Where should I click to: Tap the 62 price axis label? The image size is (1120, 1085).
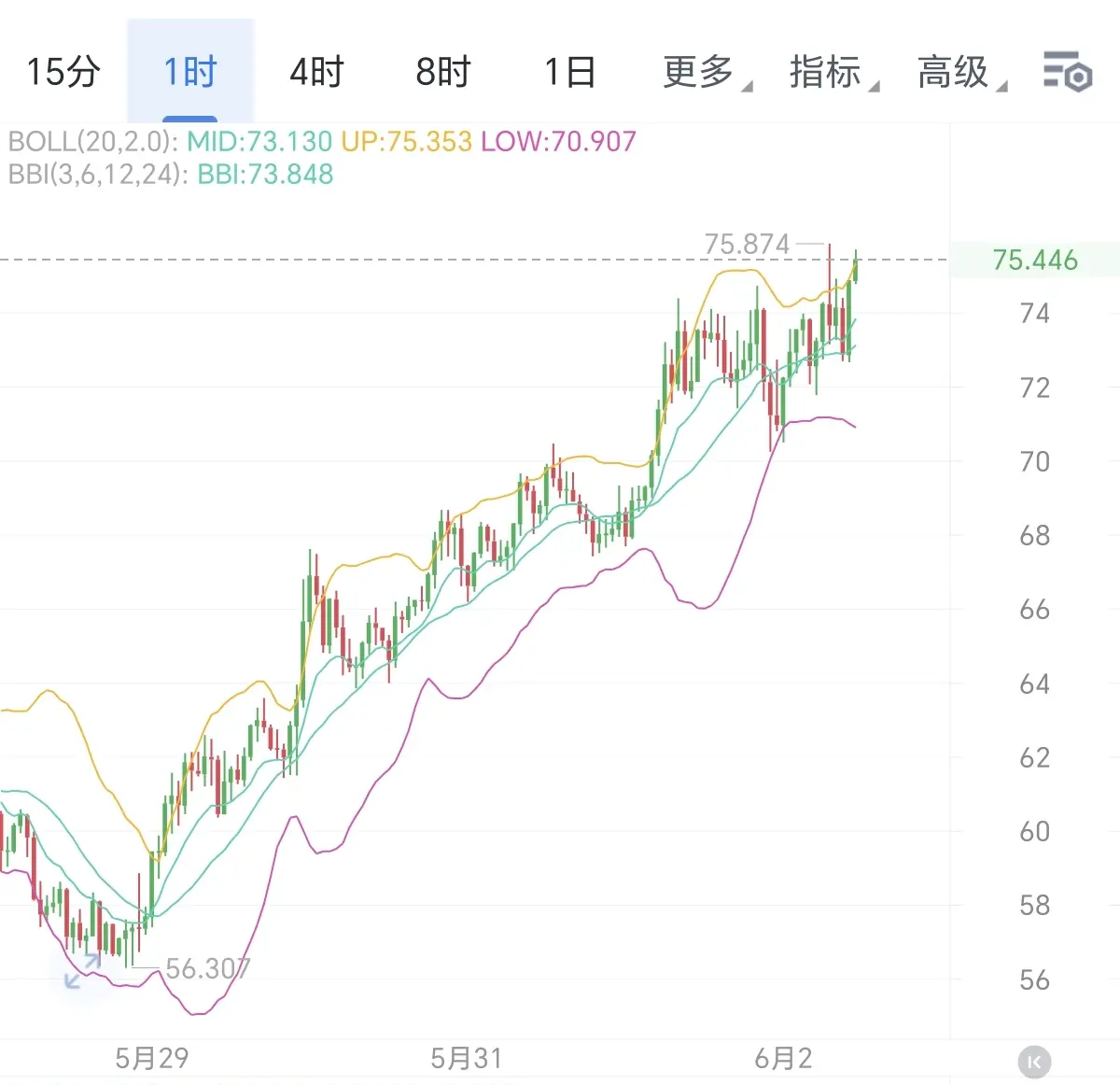(1034, 757)
